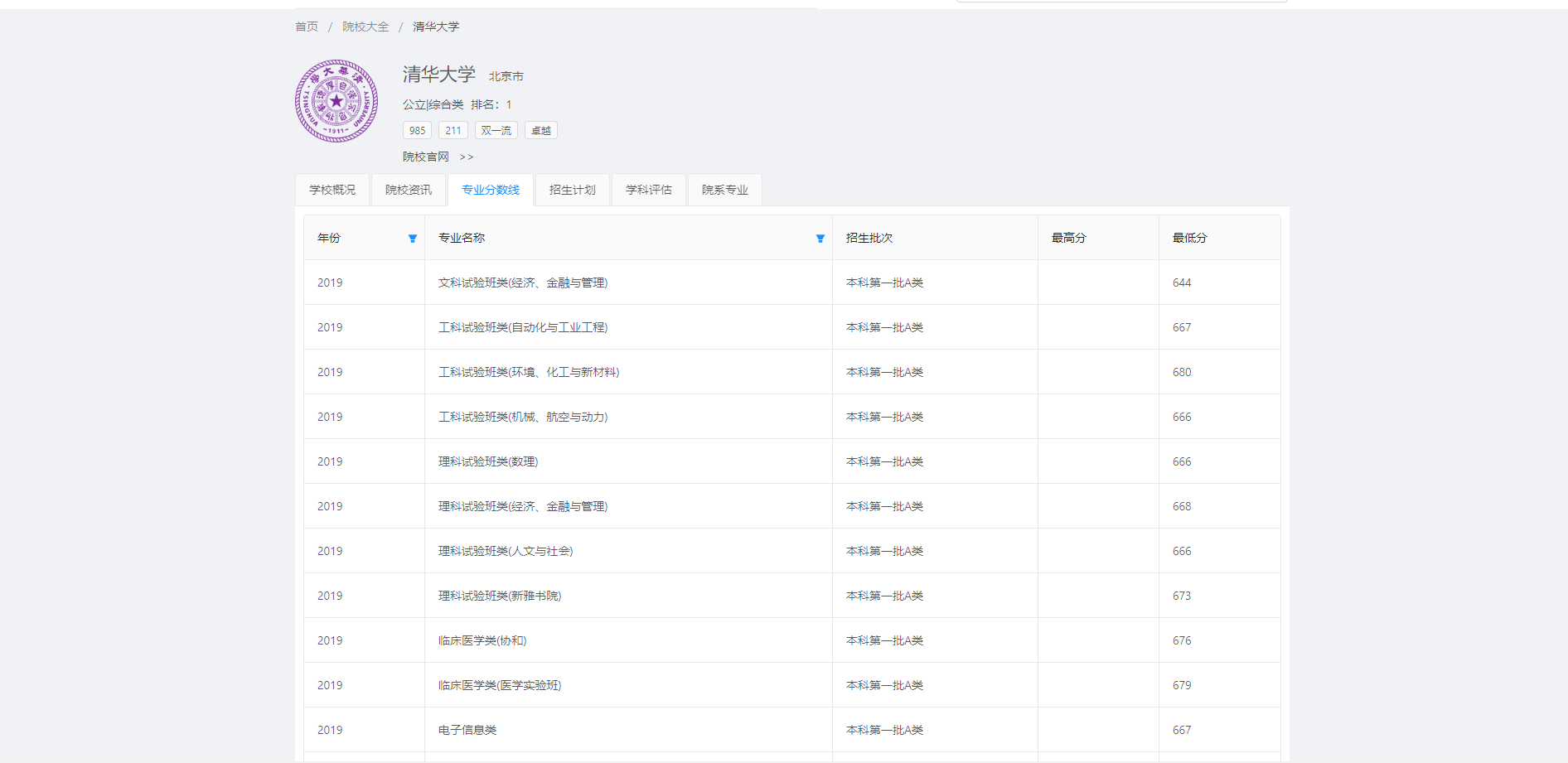Click the 公立|综合类 label
1568x763 pixels.
pos(433,104)
